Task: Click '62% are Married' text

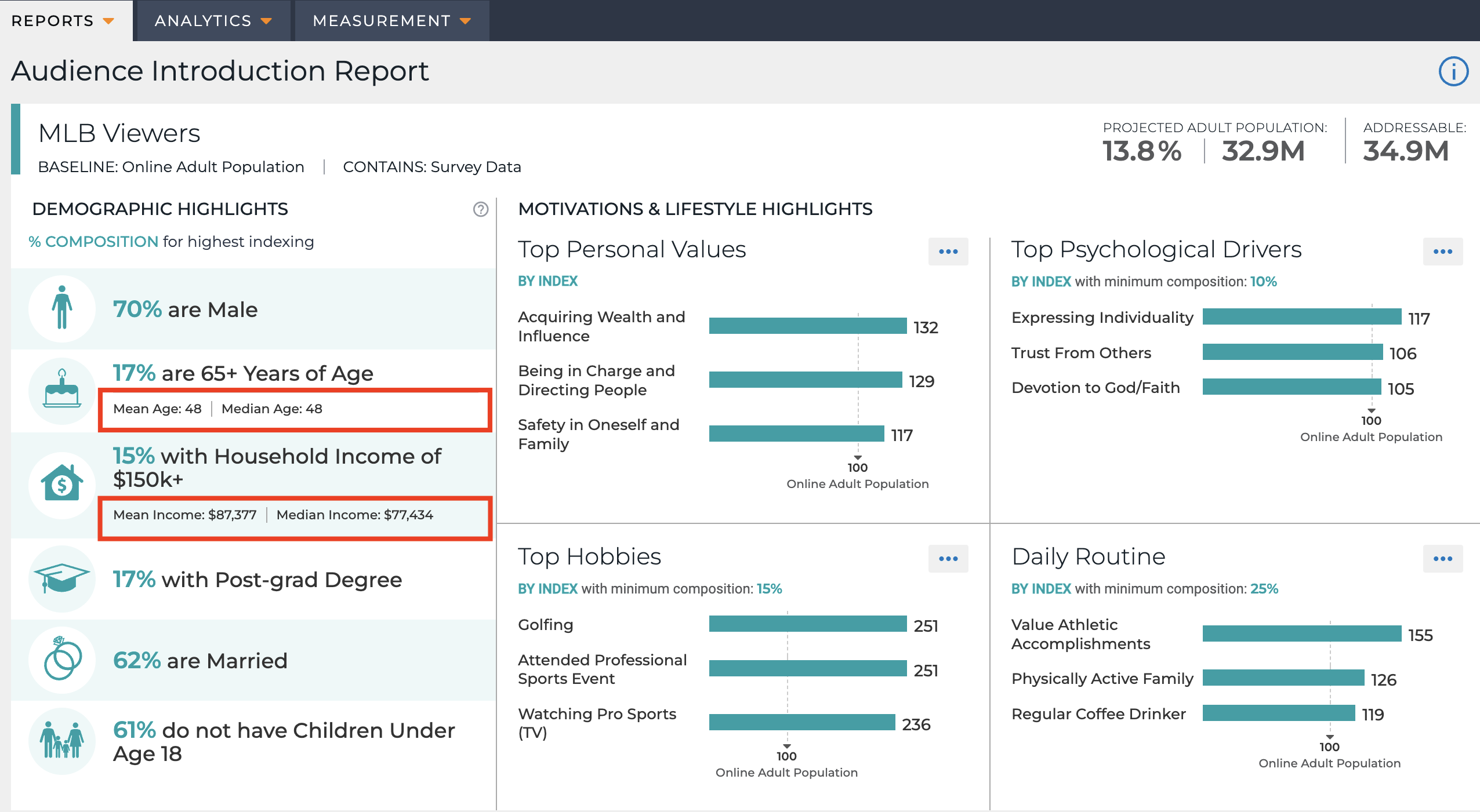Action: coord(200,661)
